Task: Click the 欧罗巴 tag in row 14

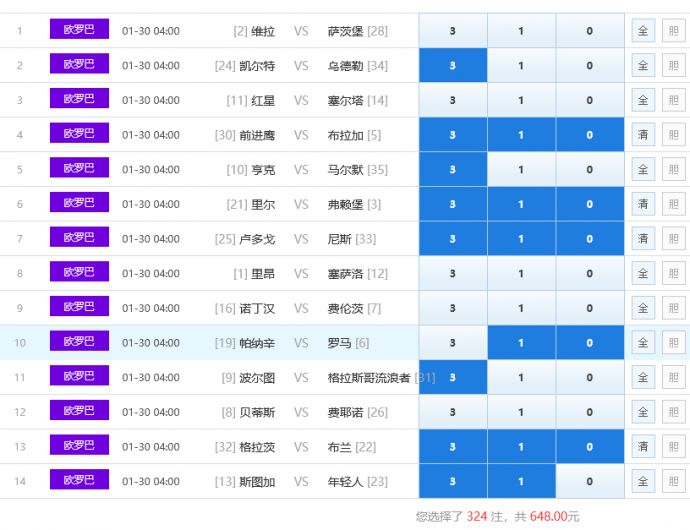Action: click(79, 480)
